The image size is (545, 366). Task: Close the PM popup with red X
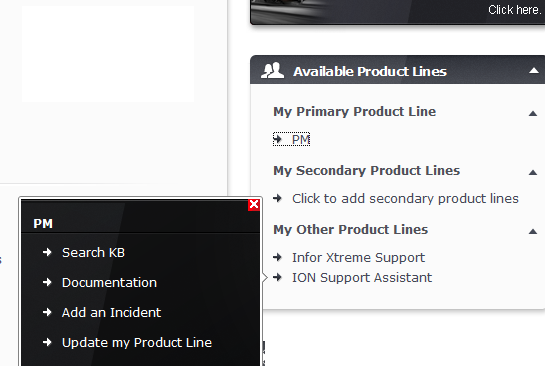(x=254, y=204)
